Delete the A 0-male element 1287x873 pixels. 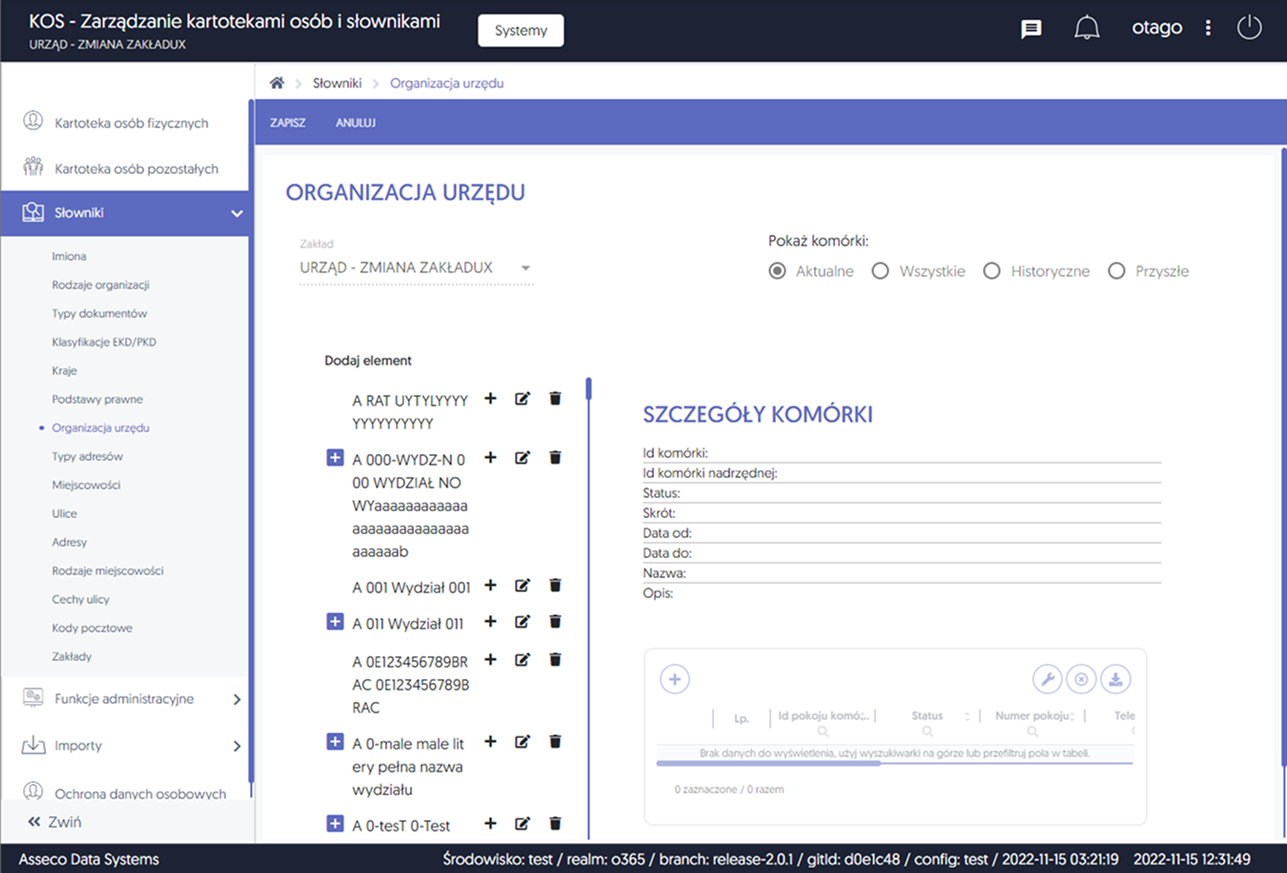click(556, 741)
